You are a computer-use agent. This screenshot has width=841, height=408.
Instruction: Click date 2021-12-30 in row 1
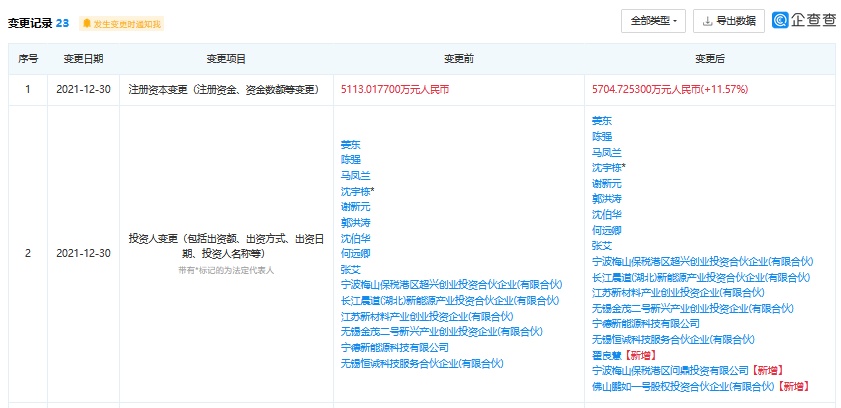pos(83,90)
